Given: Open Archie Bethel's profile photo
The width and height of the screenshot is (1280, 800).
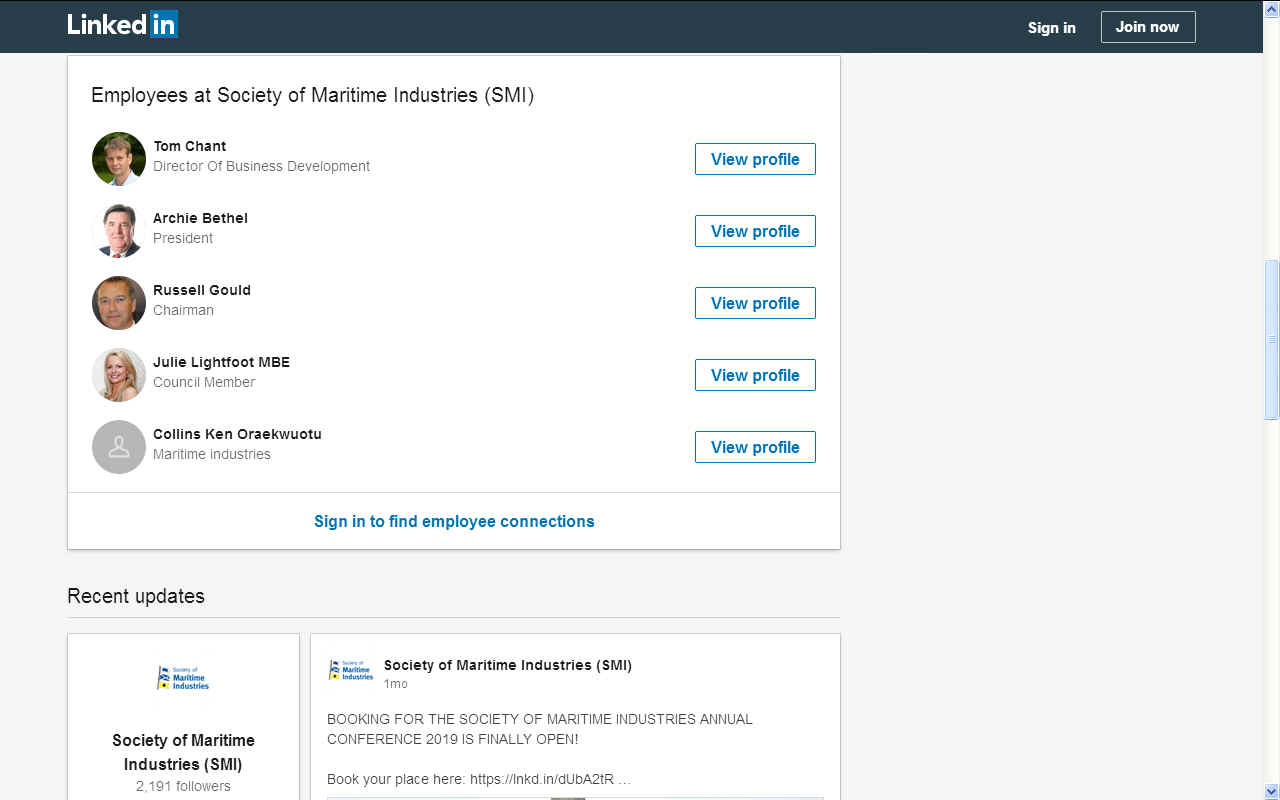Looking at the screenshot, I should [x=119, y=231].
